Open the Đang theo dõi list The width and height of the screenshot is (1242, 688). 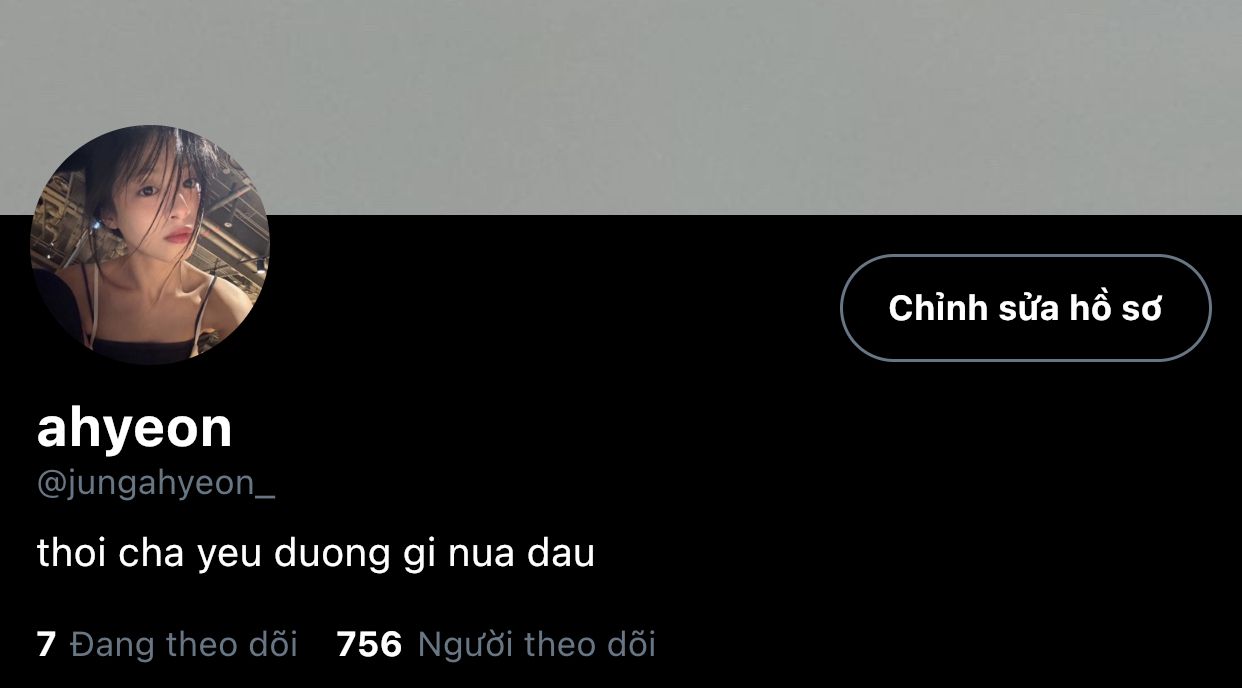tap(184, 644)
